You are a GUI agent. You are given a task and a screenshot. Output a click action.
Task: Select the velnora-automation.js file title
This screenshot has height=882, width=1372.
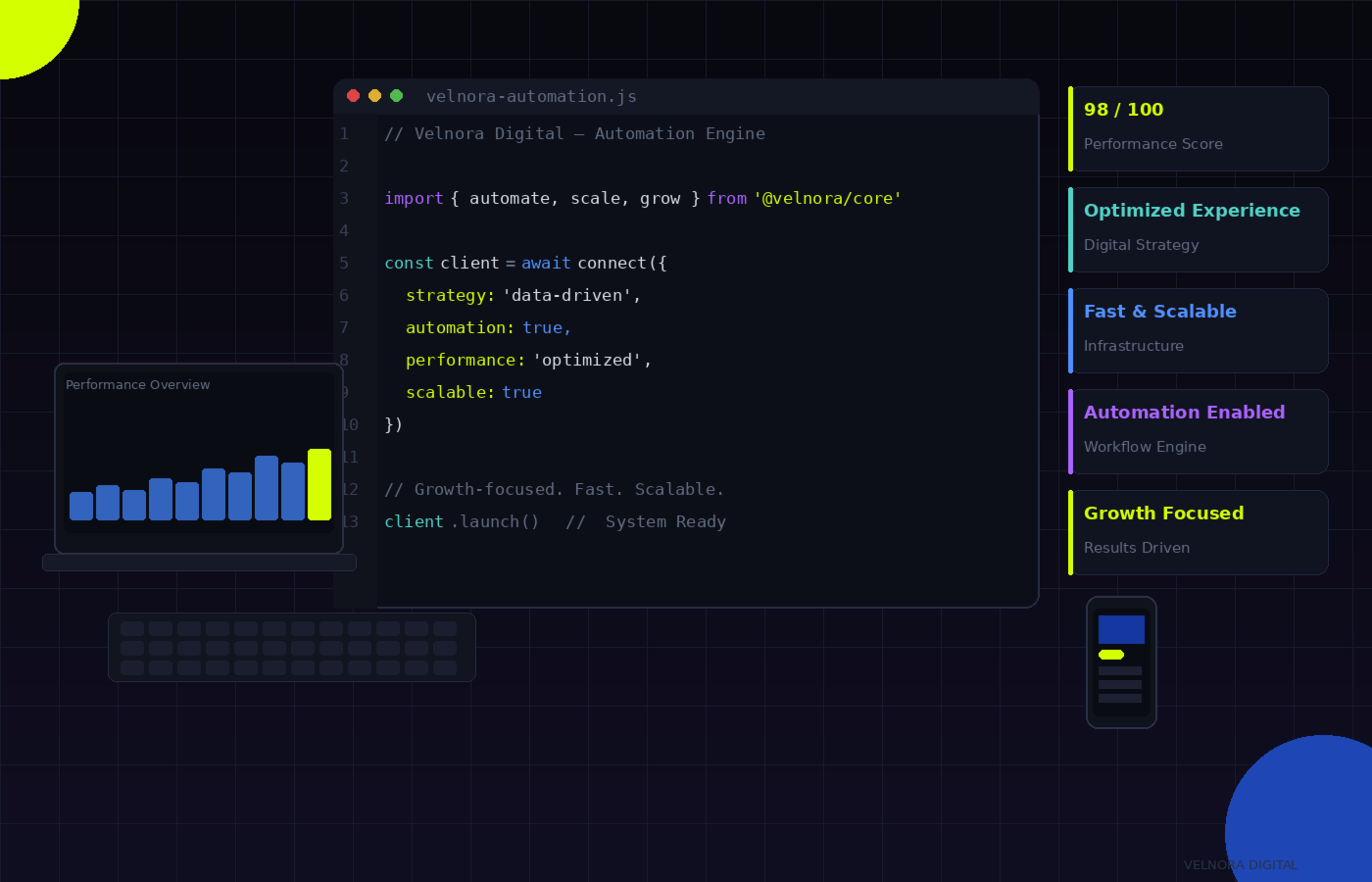coord(531,96)
